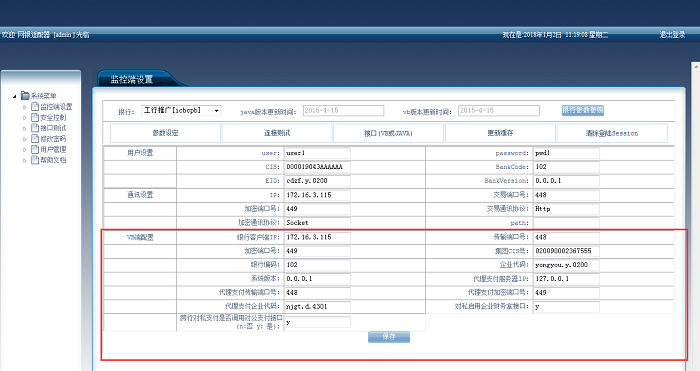Click the blue 银行参数帮助 button
Image resolution: width=700 pixels, height=371 pixels.
pos(583,110)
